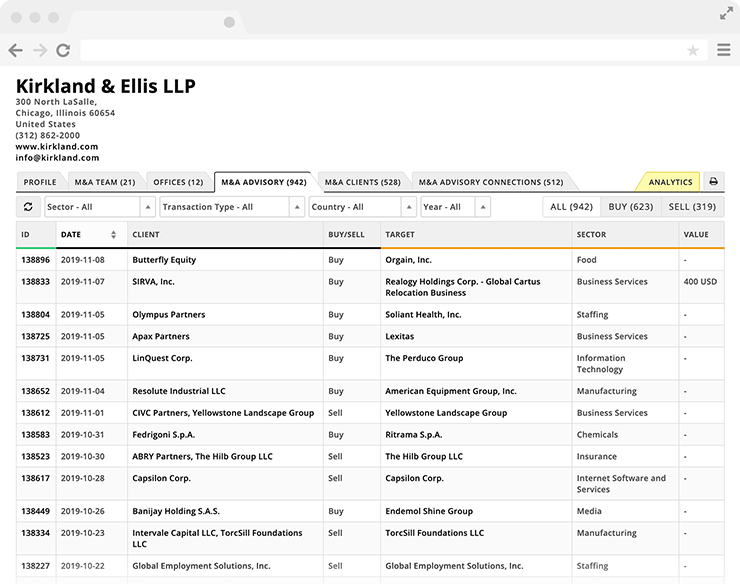Open client Olympus Partners
740x584 pixels.
point(168,315)
